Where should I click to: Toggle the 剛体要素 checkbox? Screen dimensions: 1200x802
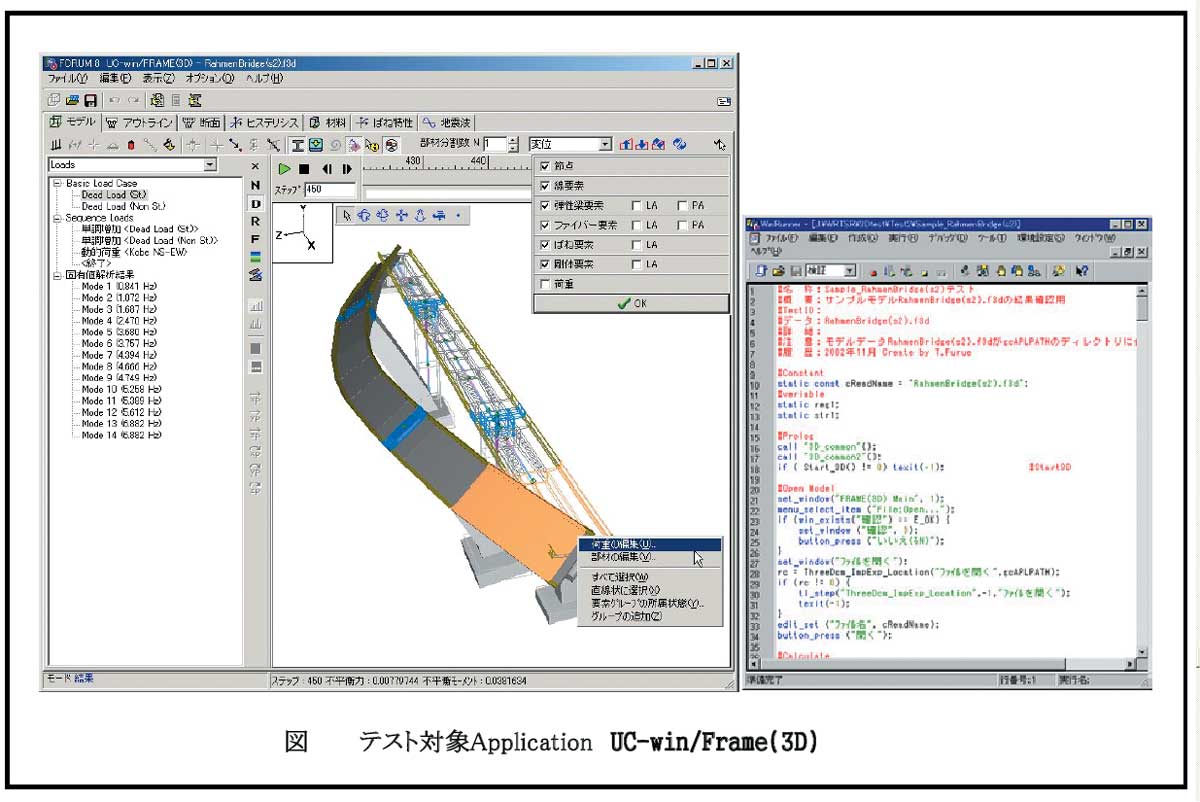545,265
